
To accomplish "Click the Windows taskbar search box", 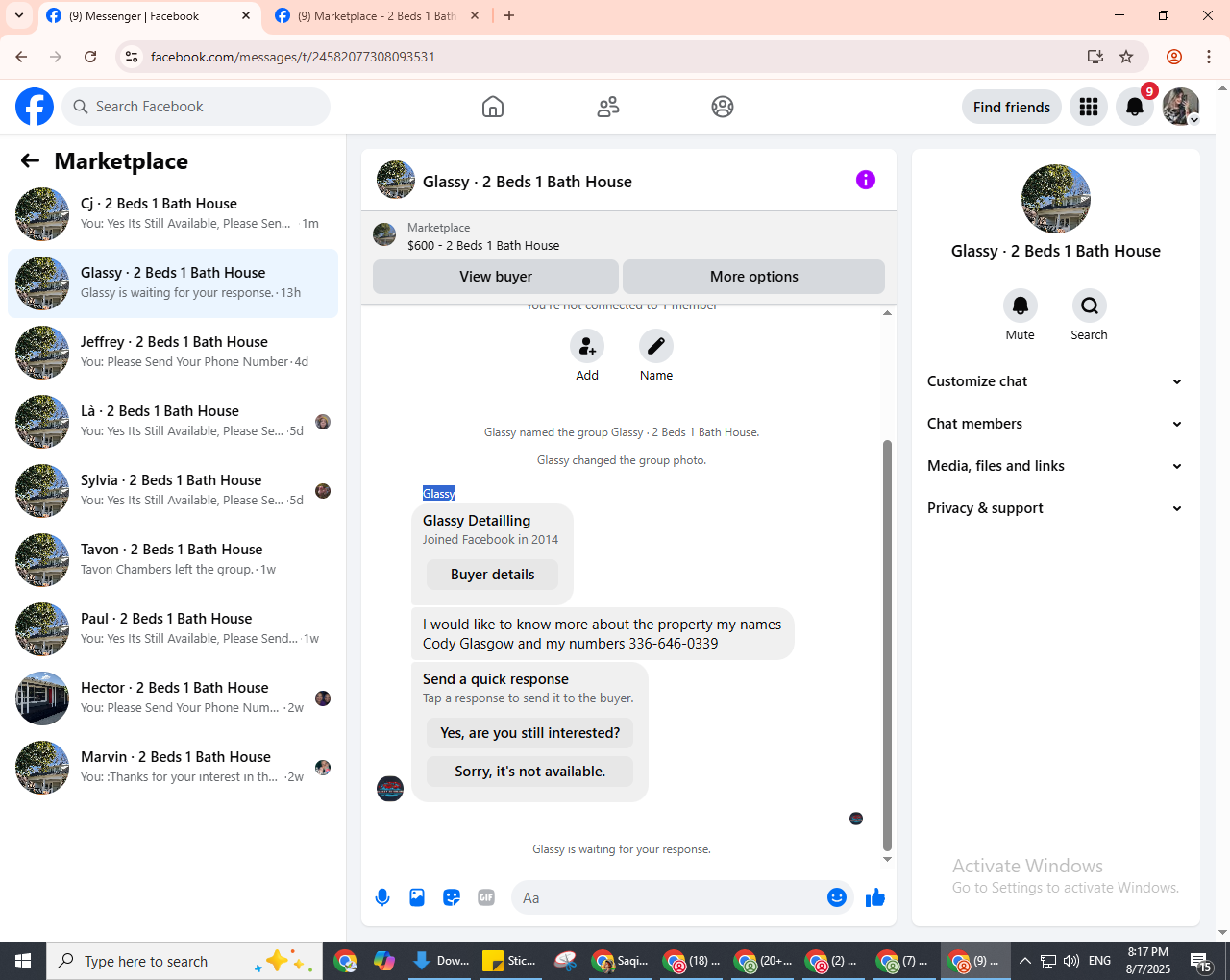I will [184, 961].
